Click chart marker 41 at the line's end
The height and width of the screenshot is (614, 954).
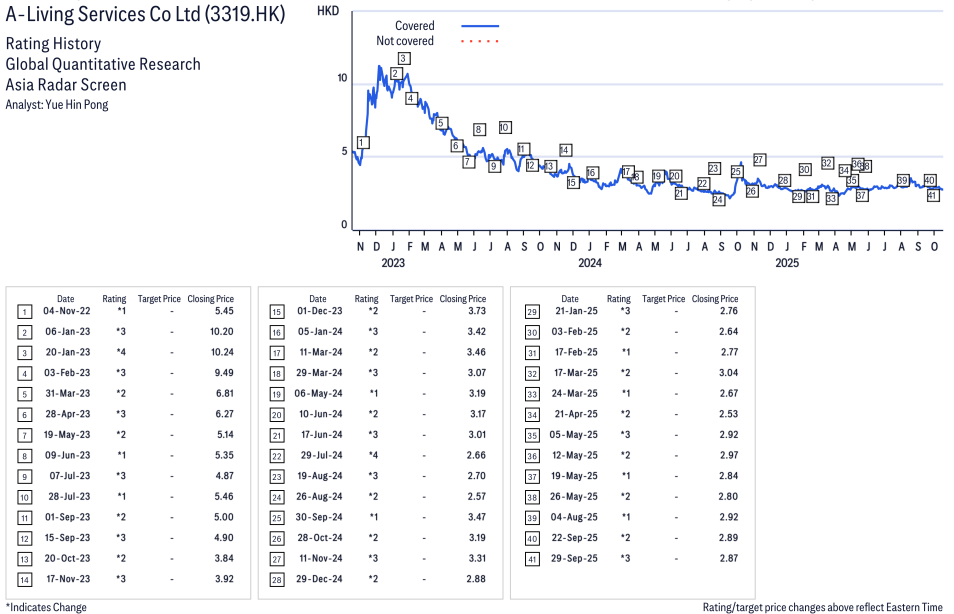(x=932, y=195)
